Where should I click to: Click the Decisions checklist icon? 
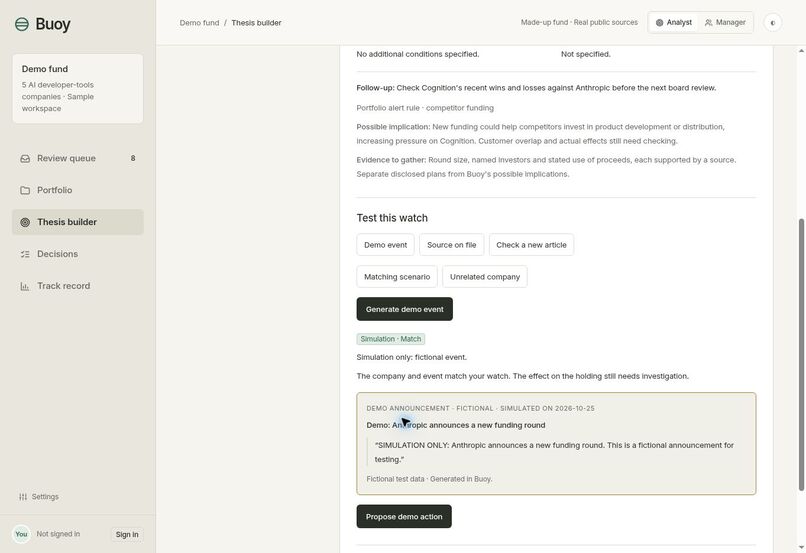[x=25, y=254]
